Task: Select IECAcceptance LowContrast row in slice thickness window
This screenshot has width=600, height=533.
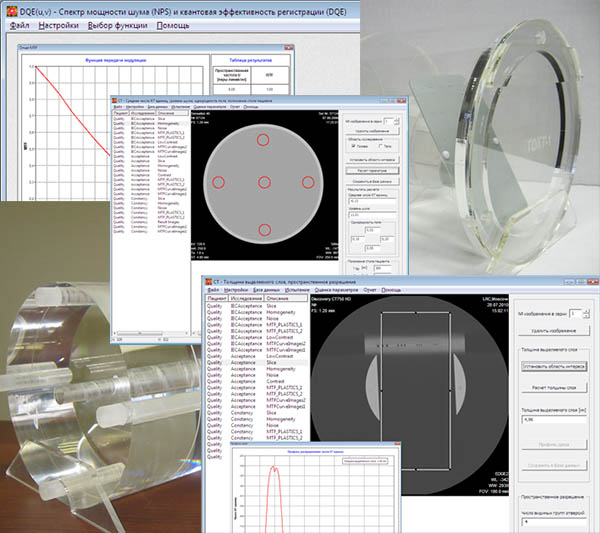Action: [x=257, y=337]
